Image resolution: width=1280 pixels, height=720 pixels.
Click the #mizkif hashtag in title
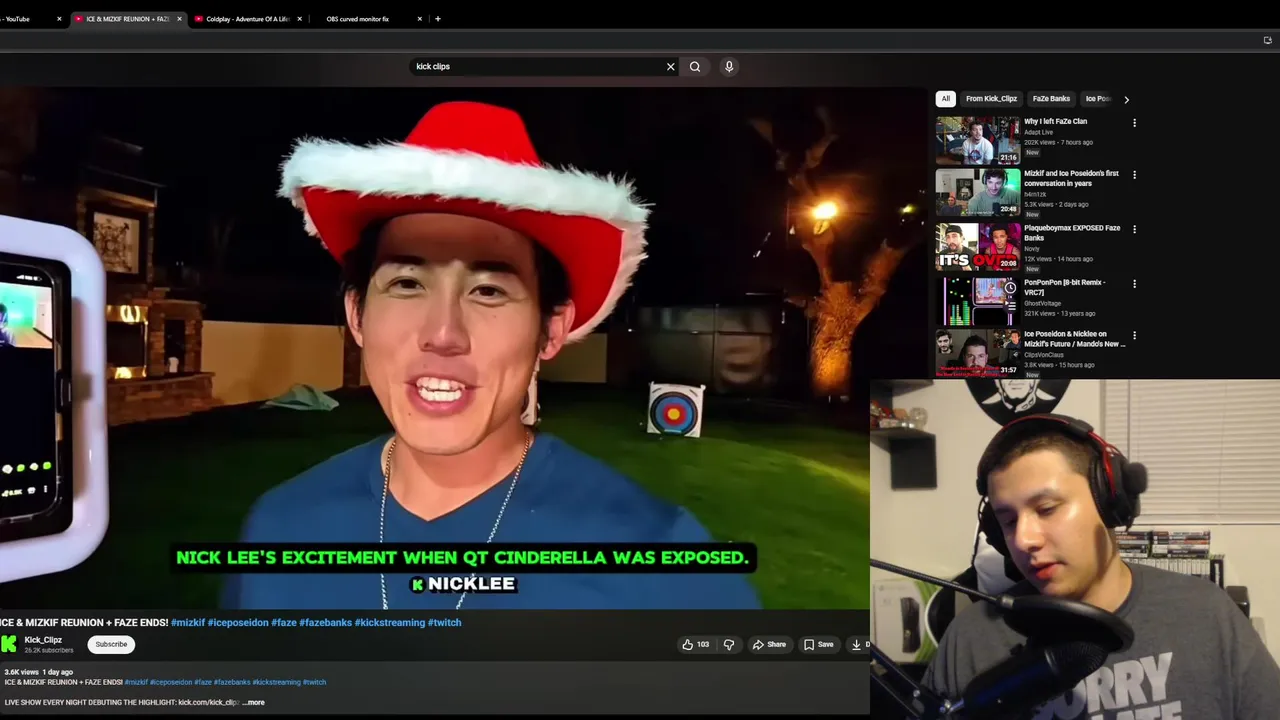[x=186, y=622]
